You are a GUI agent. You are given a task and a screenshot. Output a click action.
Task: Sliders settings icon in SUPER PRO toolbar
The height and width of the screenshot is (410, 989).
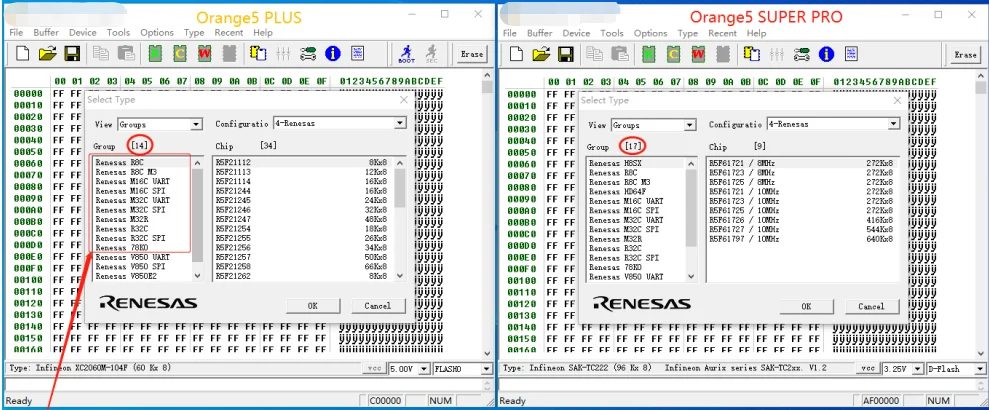click(x=776, y=54)
